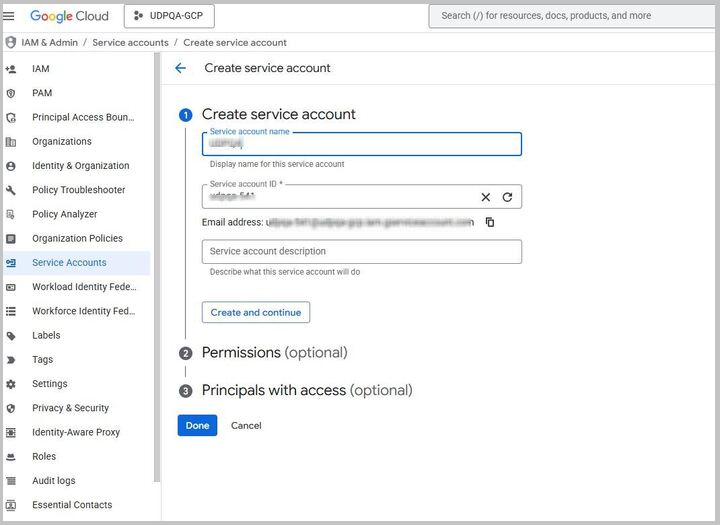
Task: Copy the service account email address
Action: [490, 222]
